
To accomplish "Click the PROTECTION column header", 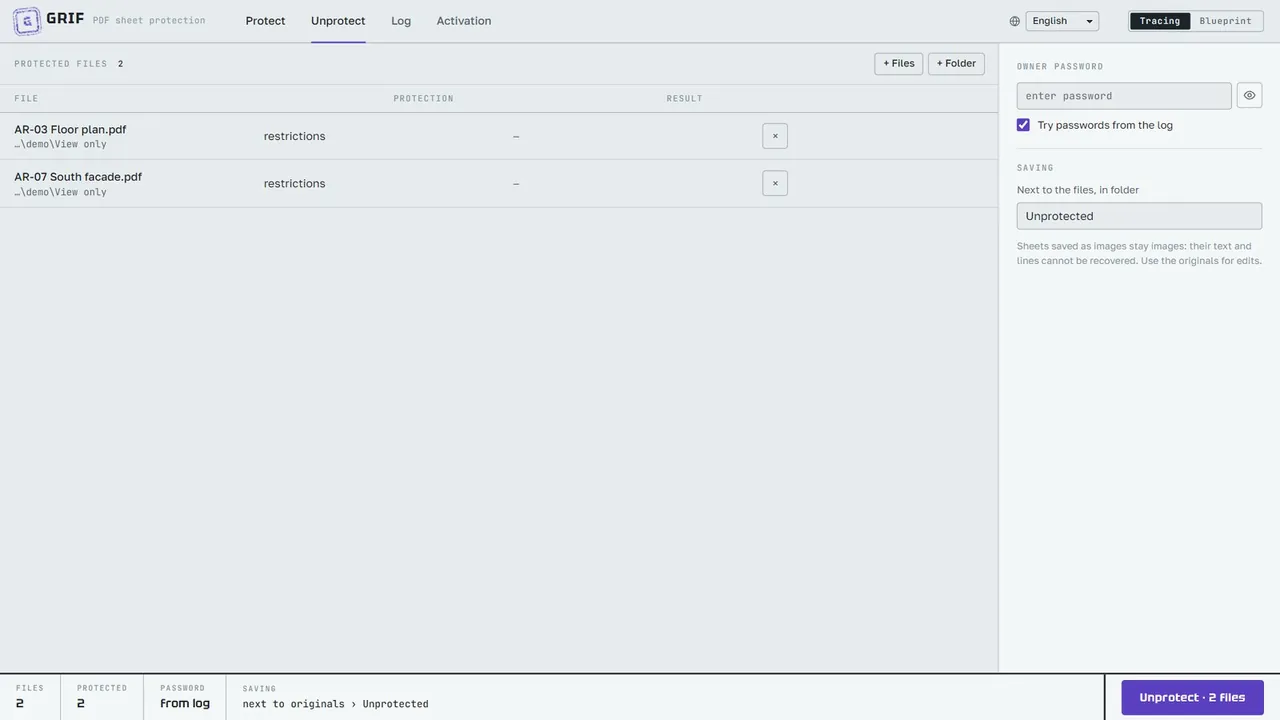I will 423,99.
